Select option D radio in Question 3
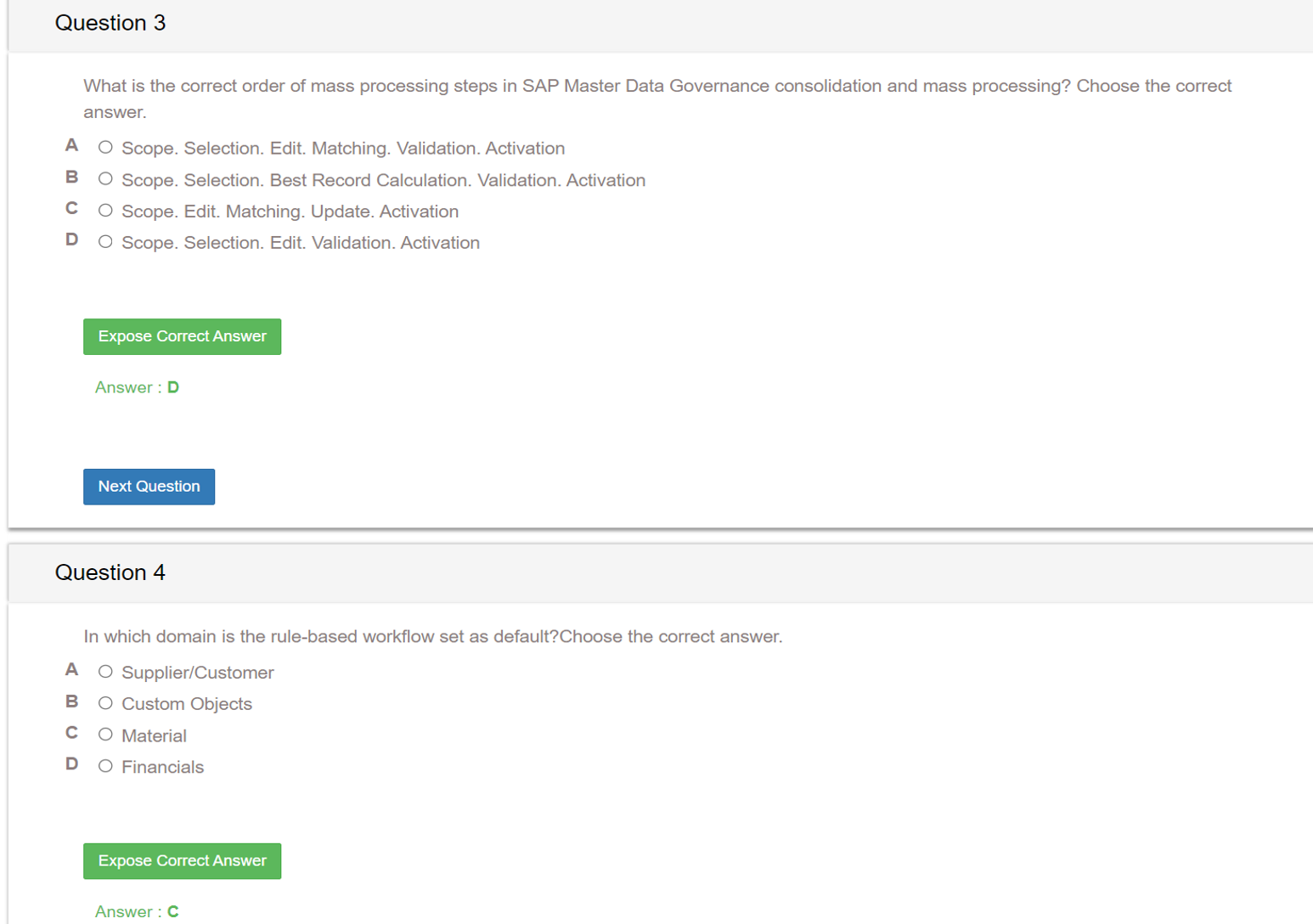1313x924 pixels. click(105, 242)
